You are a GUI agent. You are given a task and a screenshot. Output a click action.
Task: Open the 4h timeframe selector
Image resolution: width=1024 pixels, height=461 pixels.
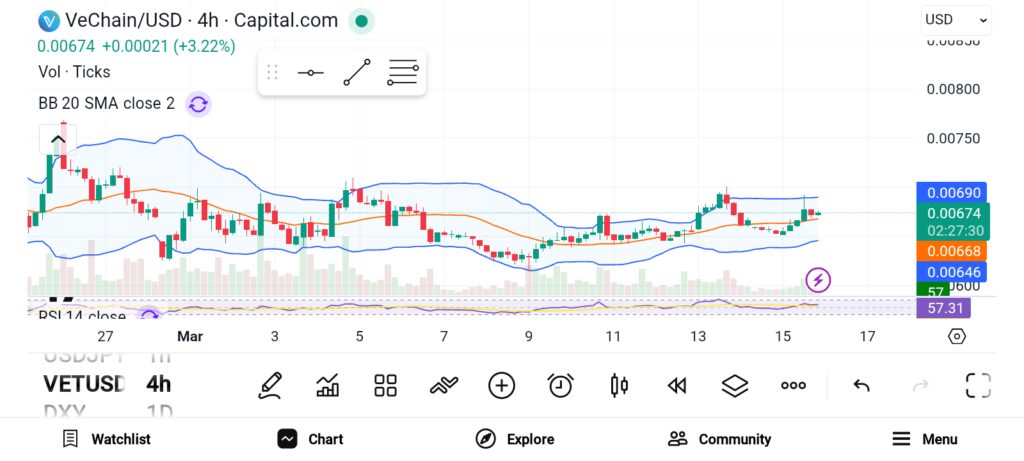coord(158,384)
